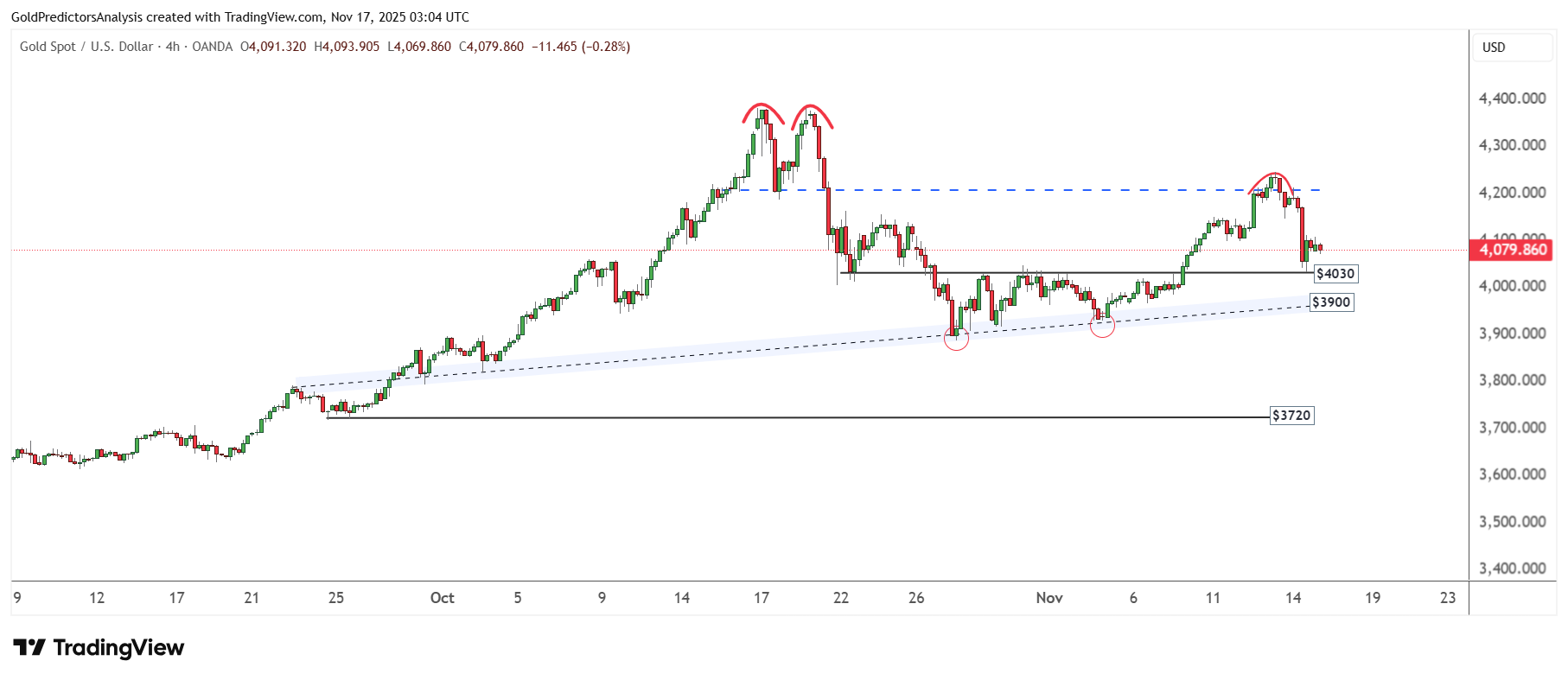Click the 3,400.000 price axis label
The width and height of the screenshot is (1568, 680).
point(1512,569)
